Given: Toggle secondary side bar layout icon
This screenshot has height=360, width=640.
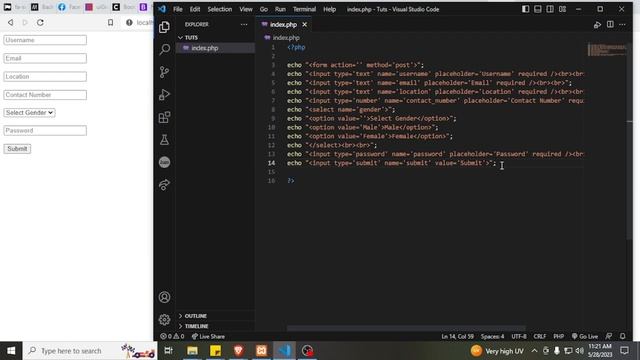Looking at the screenshot, I should coord(550,9).
